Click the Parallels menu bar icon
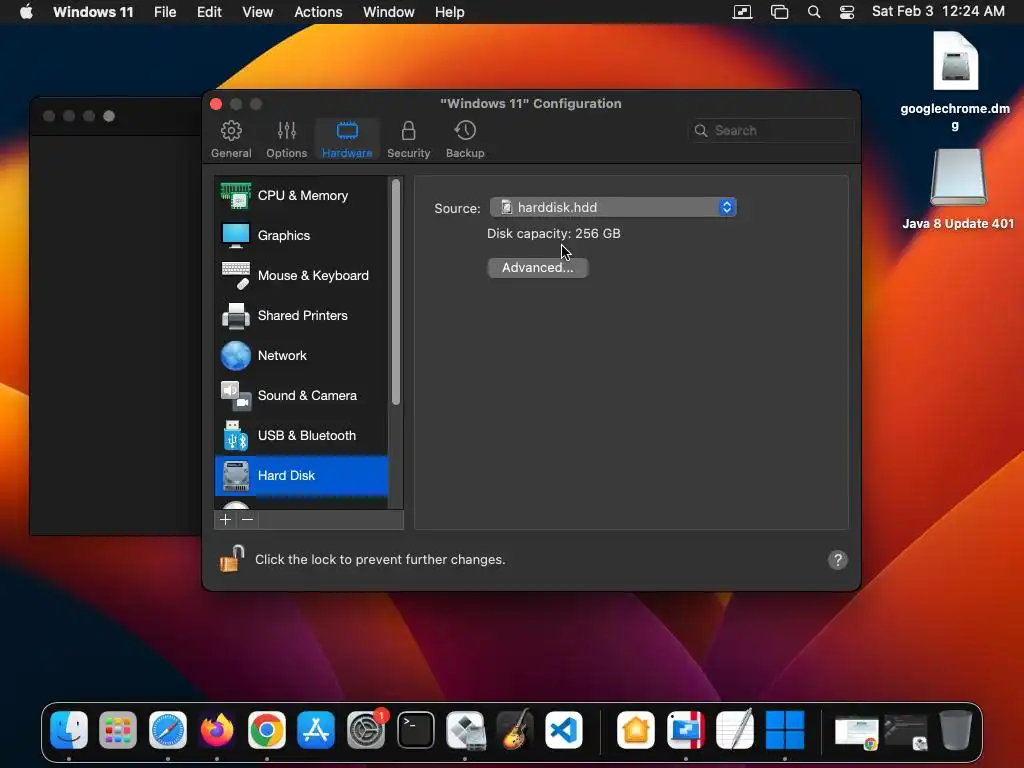 742,12
